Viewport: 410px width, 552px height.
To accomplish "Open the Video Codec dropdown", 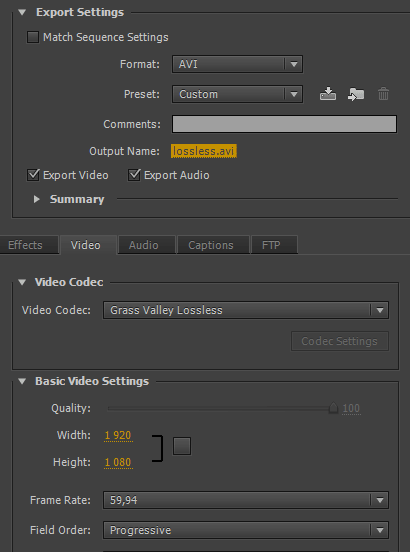I will [x=246, y=310].
